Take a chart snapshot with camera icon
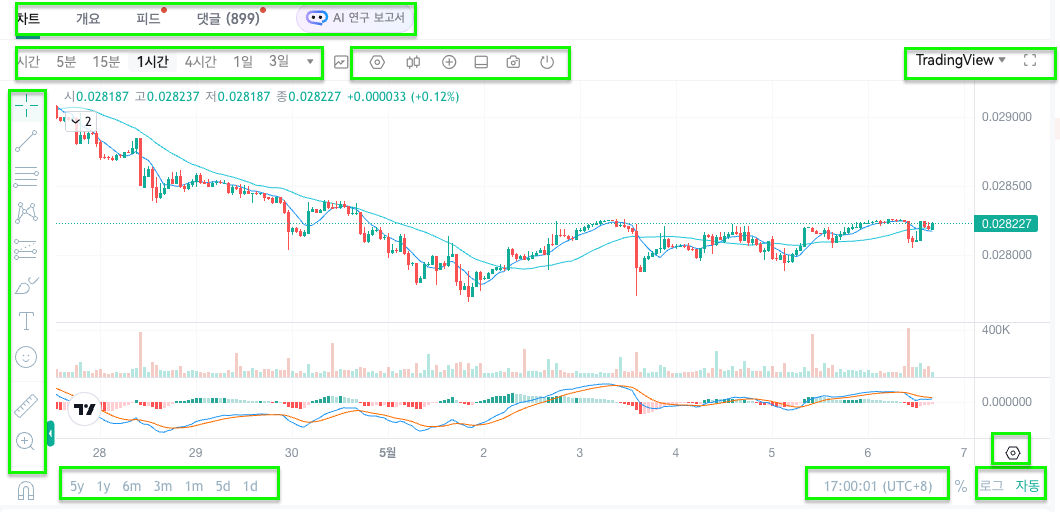 click(514, 62)
